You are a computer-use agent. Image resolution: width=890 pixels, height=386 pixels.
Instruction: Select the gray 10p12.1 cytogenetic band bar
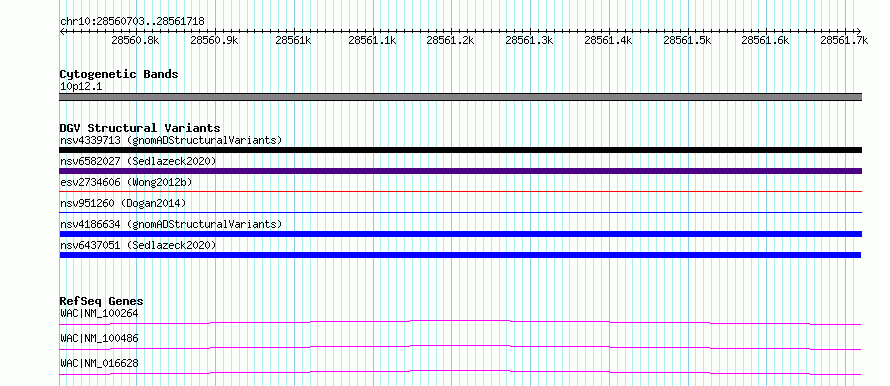point(461,97)
